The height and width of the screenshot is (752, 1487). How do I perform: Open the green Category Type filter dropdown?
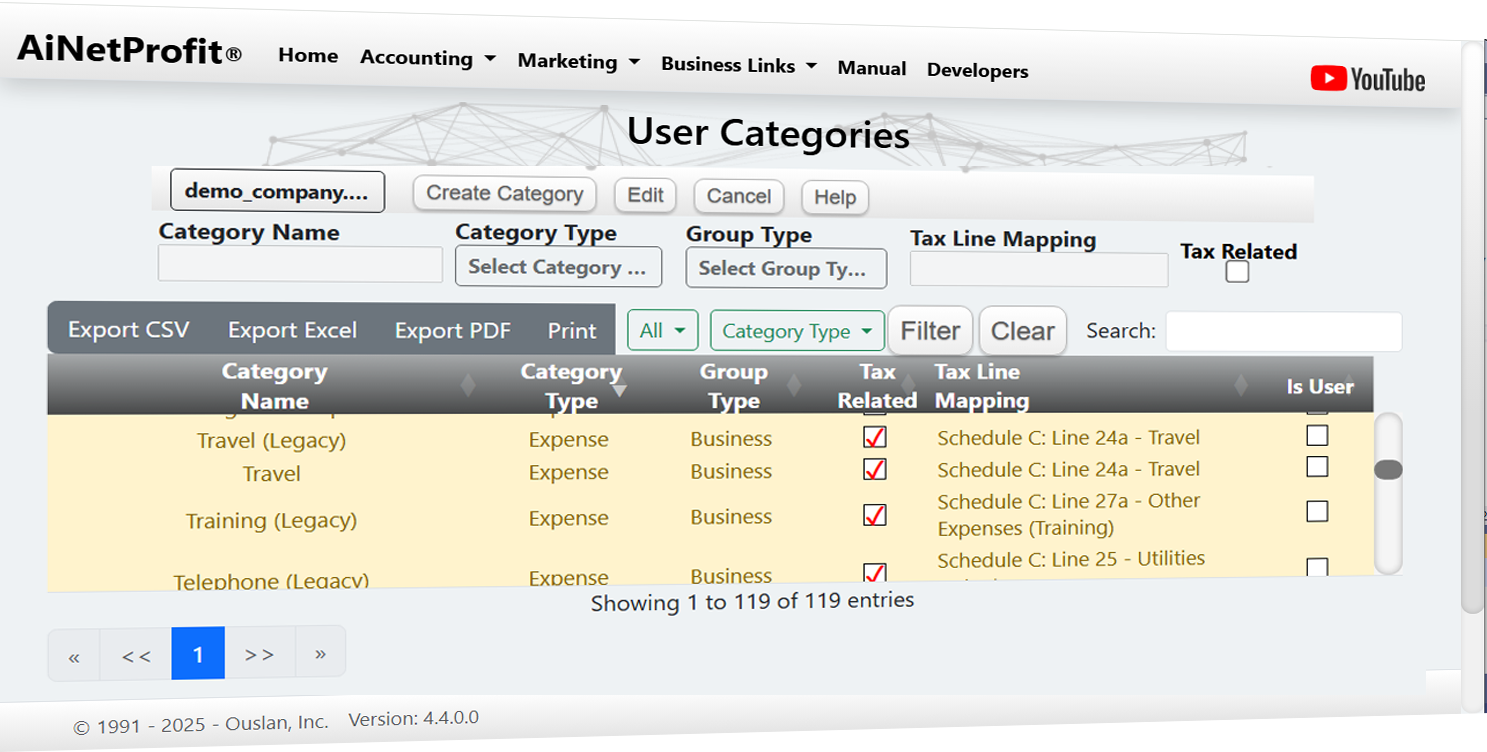point(797,331)
